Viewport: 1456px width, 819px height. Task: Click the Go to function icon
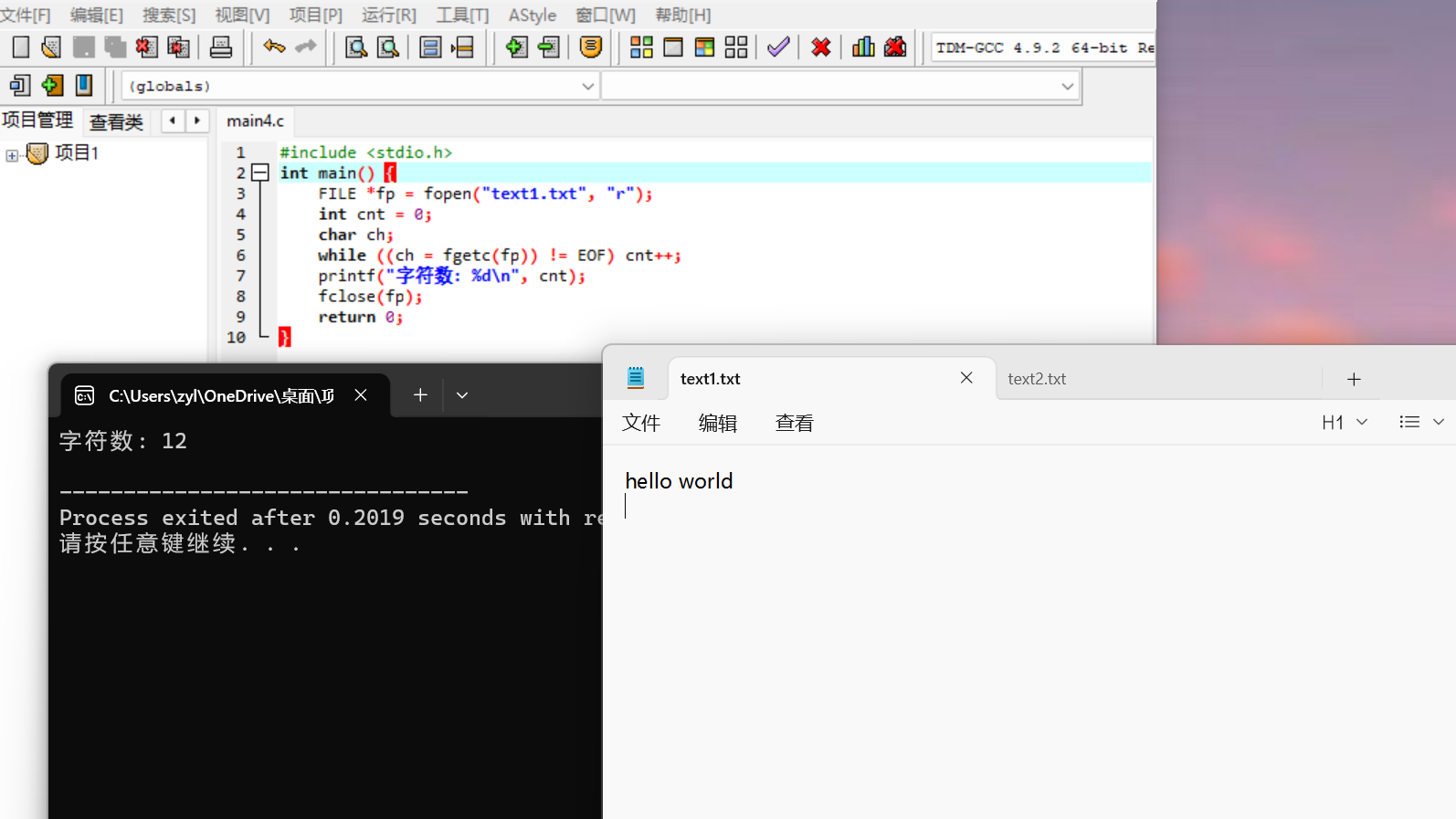click(430, 47)
